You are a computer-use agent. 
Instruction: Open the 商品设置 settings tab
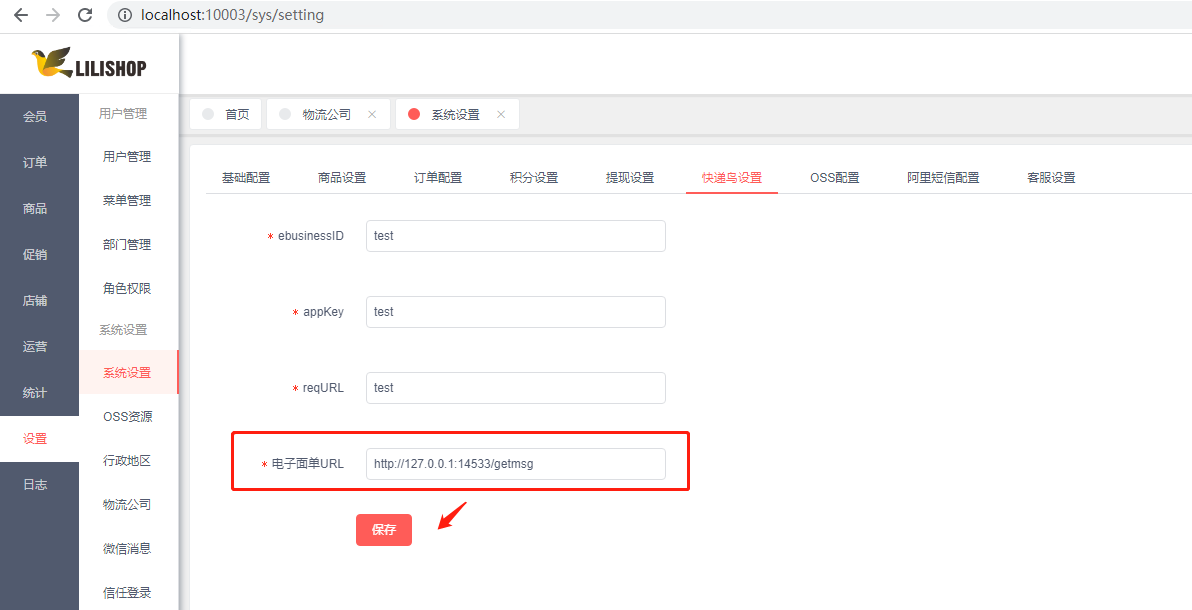(x=342, y=178)
